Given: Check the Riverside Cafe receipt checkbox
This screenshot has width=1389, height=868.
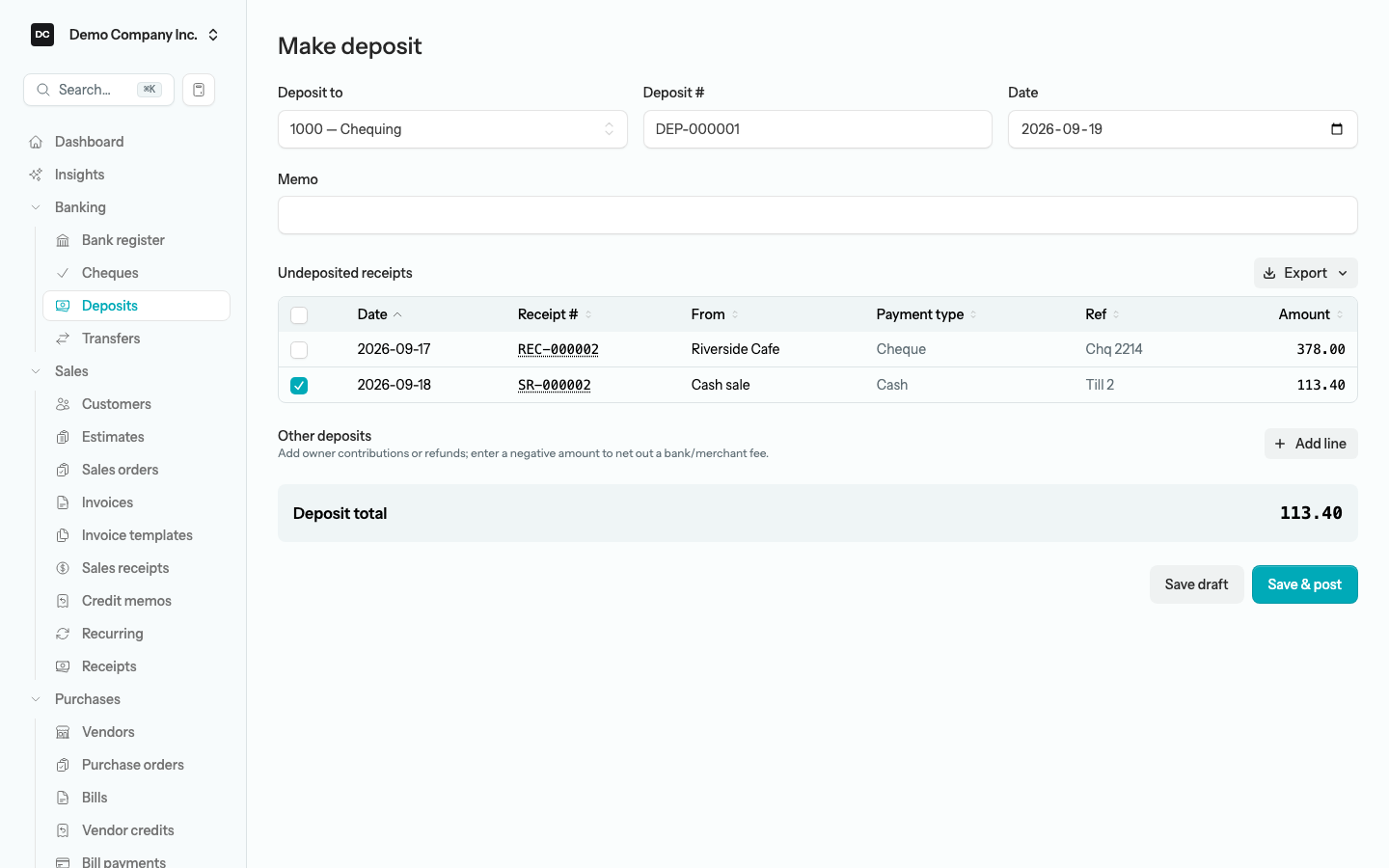Looking at the screenshot, I should click(x=299, y=350).
